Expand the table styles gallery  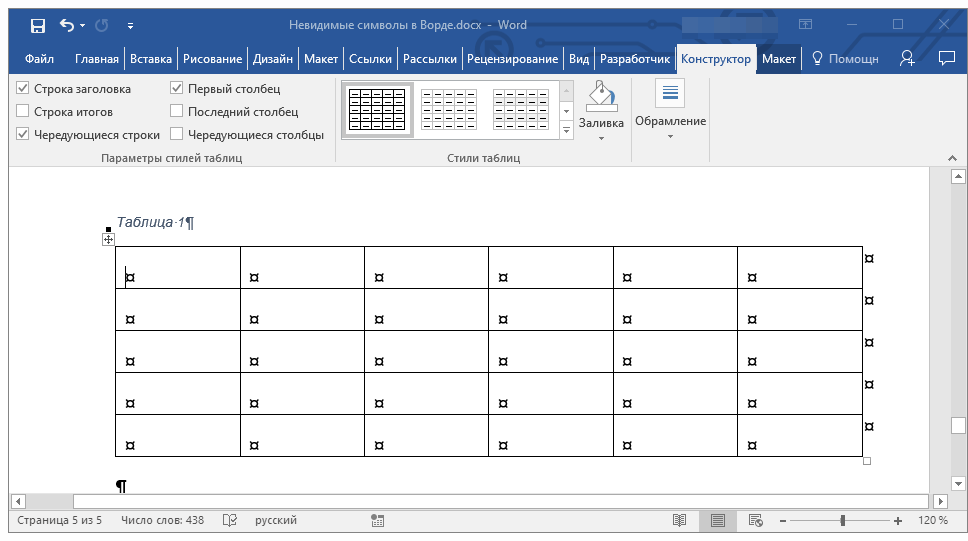tap(566, 130)
